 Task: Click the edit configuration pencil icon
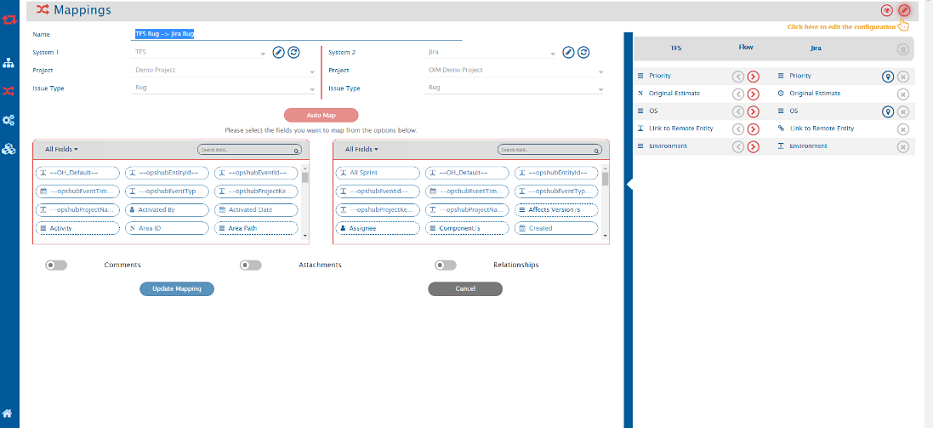(x=904, y=10)
